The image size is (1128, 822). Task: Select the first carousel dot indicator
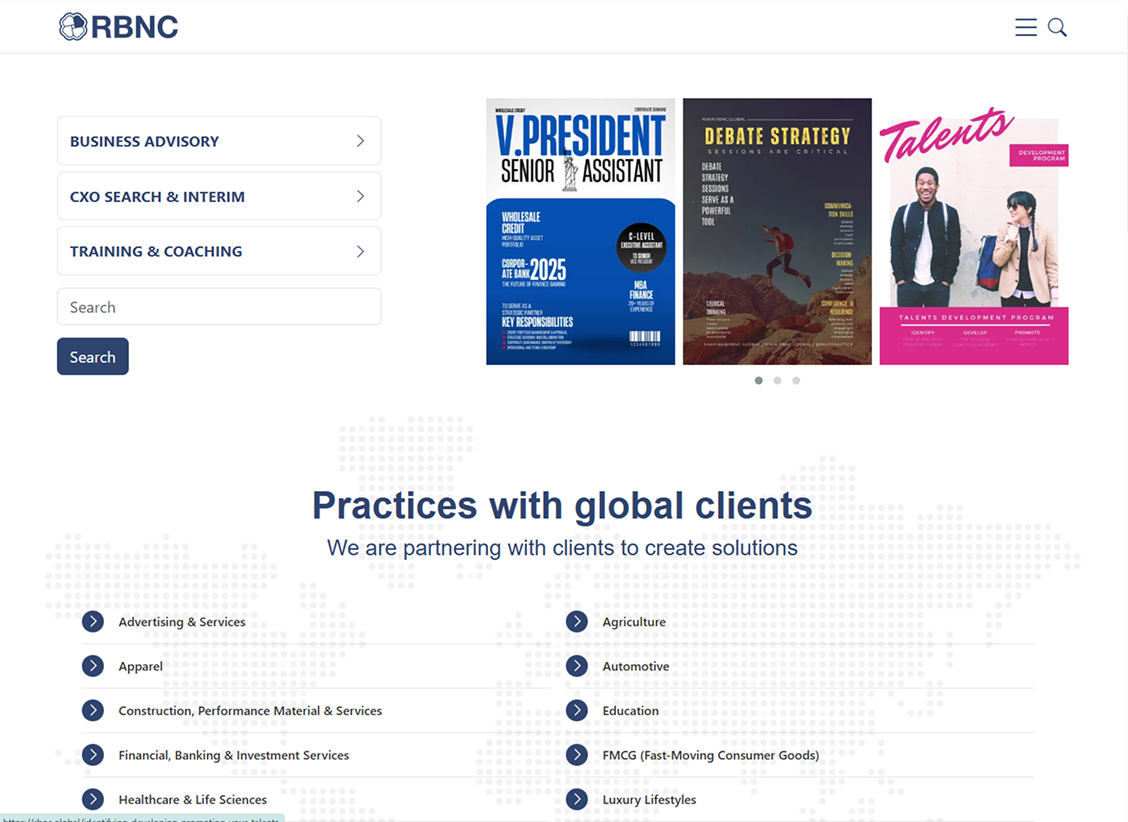click(x=759, y=381)
